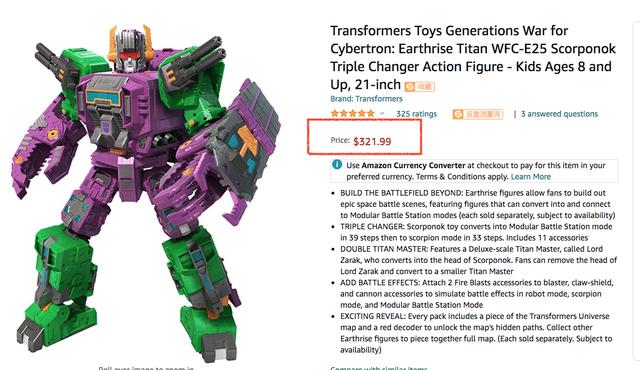Visit the Brand: Transformers link

[x=366, y=99]
